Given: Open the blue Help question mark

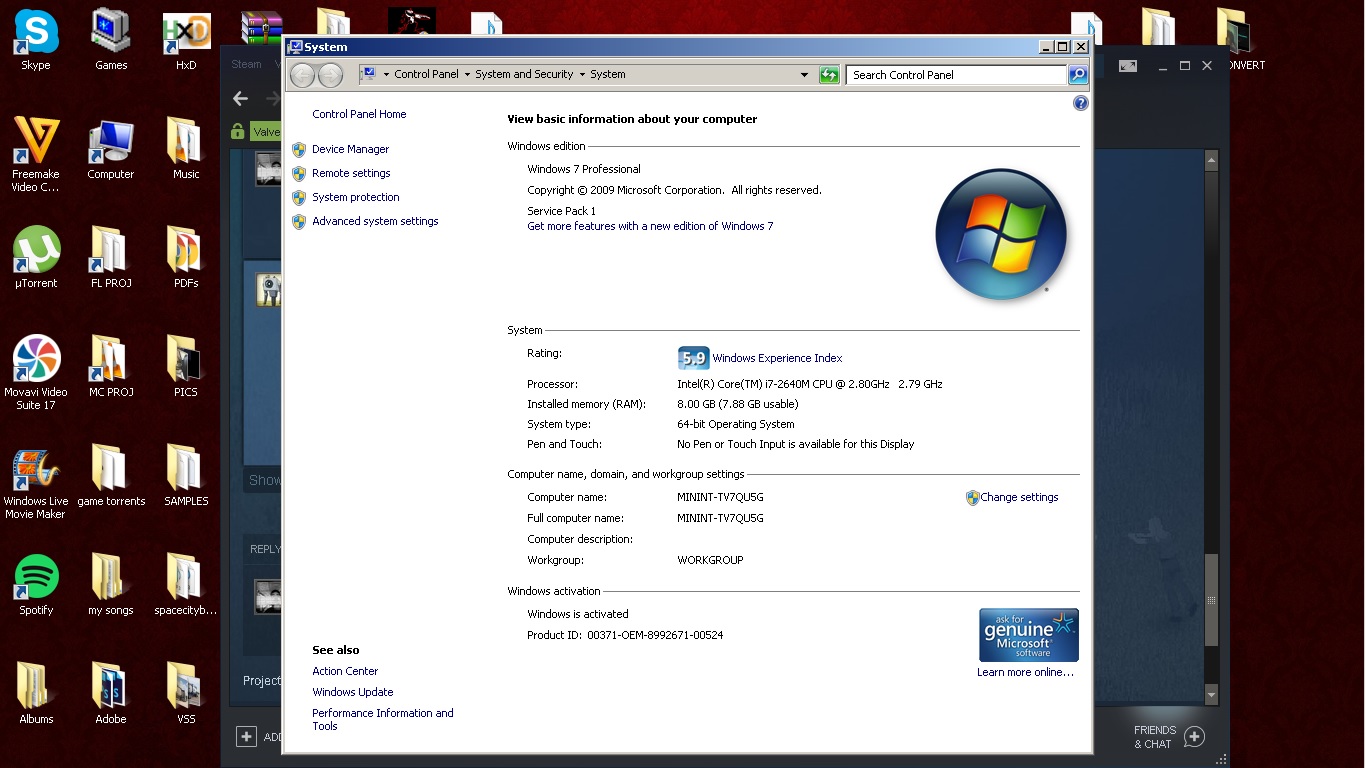Looking at the screenshot, I should click(x=1080, y=103).
